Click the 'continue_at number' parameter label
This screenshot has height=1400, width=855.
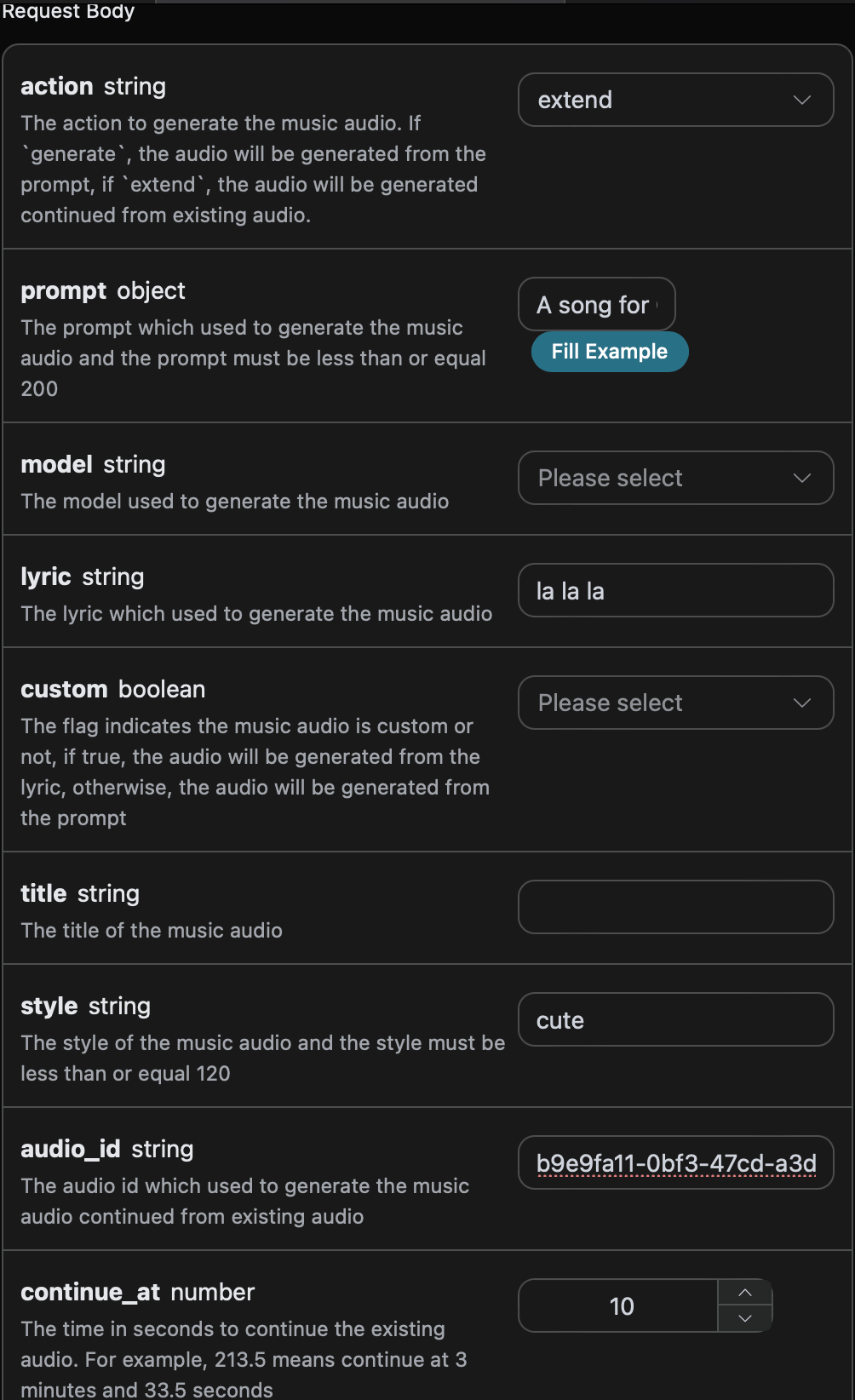point(137,1292)
